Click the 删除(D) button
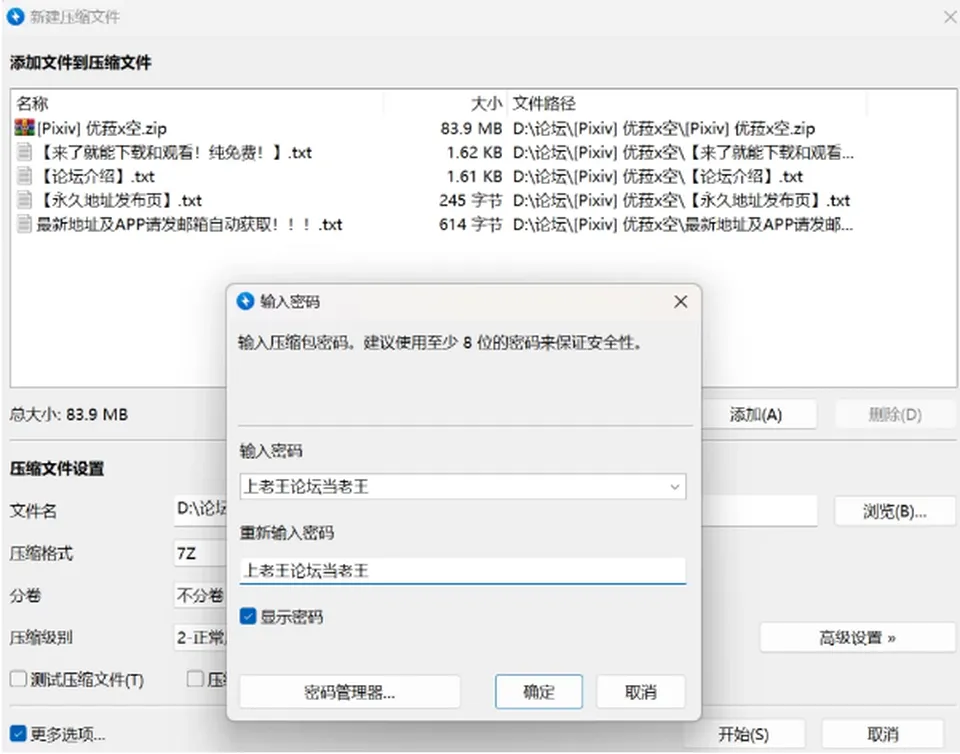The height and width of the screenshot is (754, 960). point(894,414)
